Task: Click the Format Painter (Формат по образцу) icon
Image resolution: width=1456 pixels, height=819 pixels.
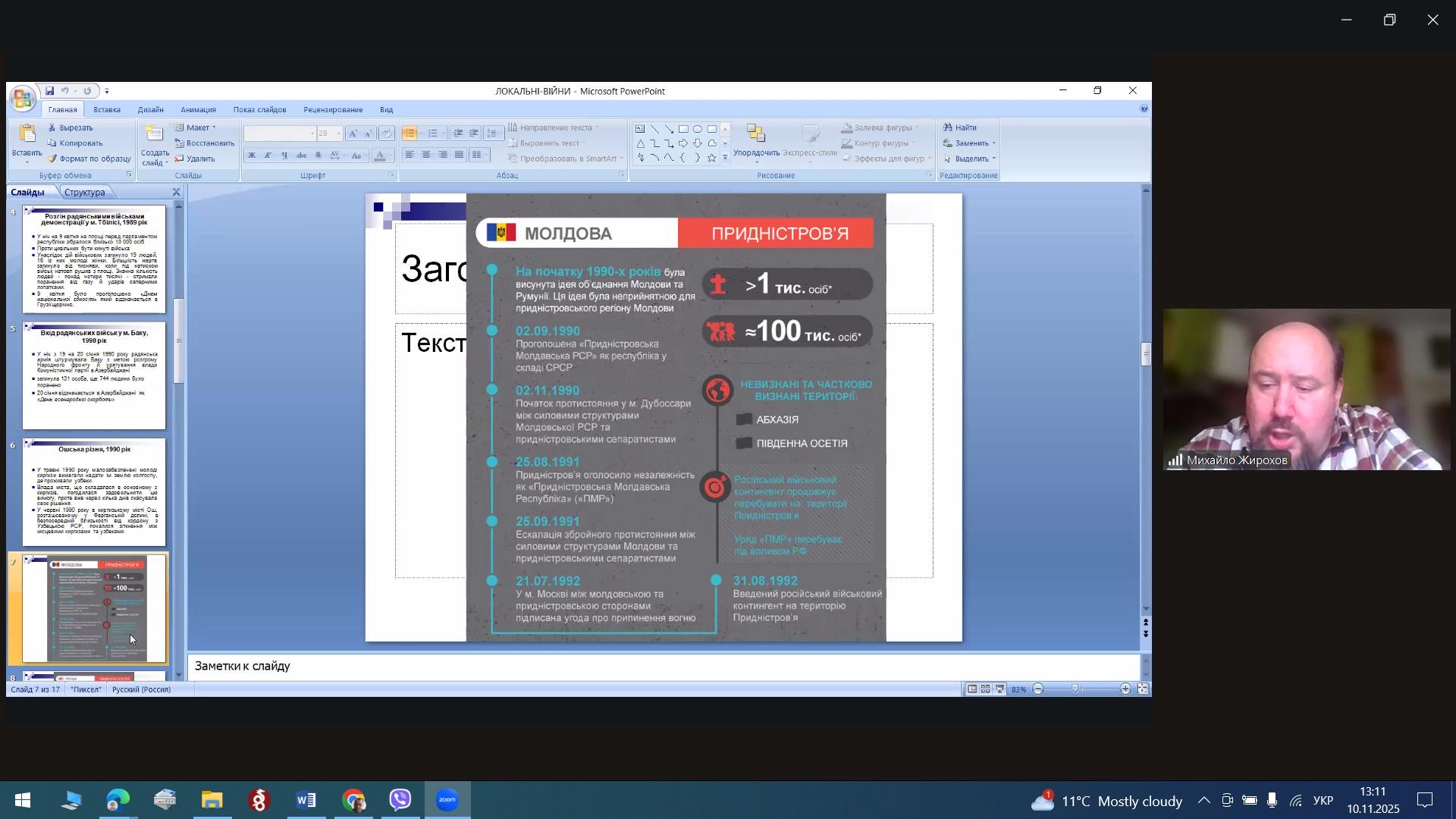Action: [52, 159]
